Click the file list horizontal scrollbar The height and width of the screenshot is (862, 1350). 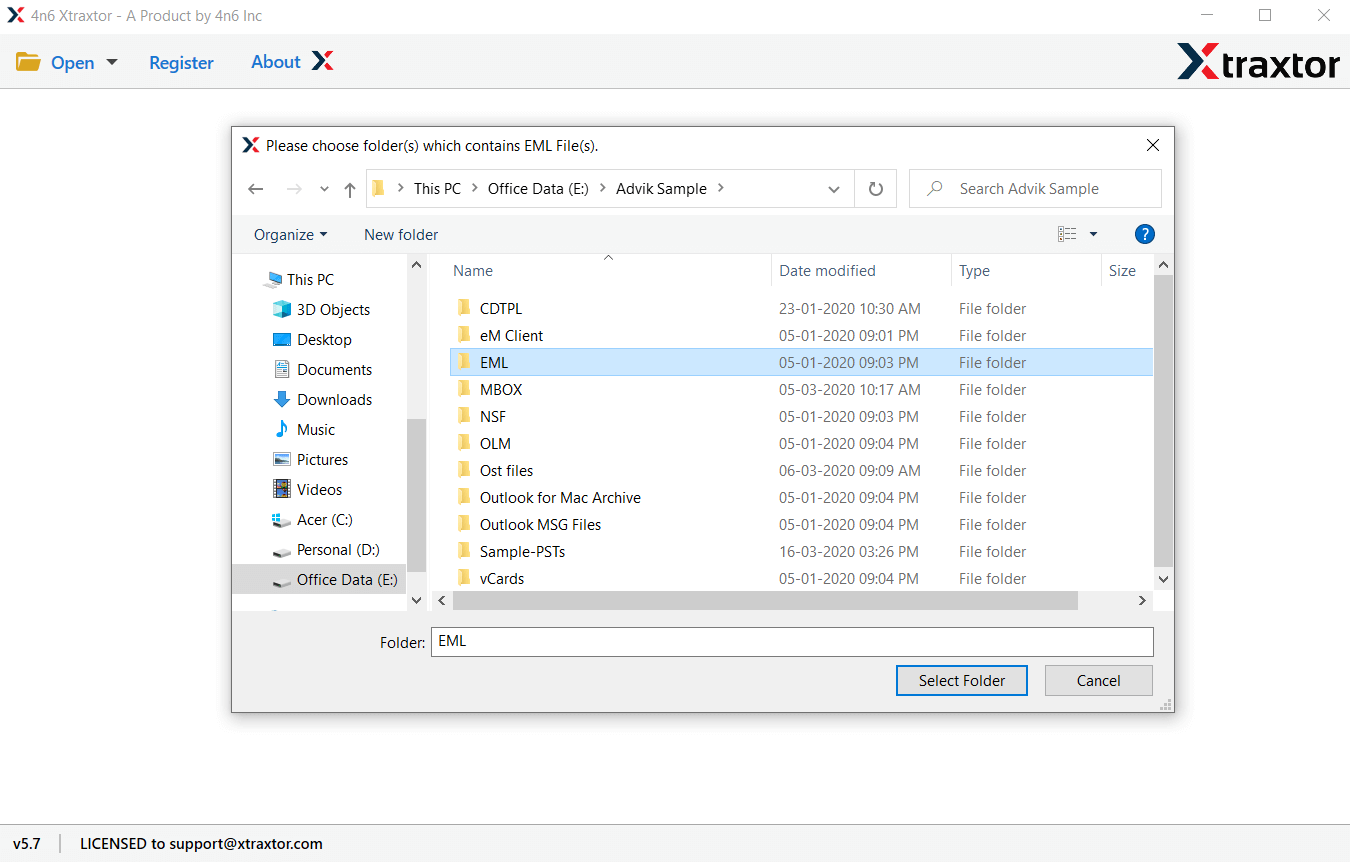[x=765, y=600]
